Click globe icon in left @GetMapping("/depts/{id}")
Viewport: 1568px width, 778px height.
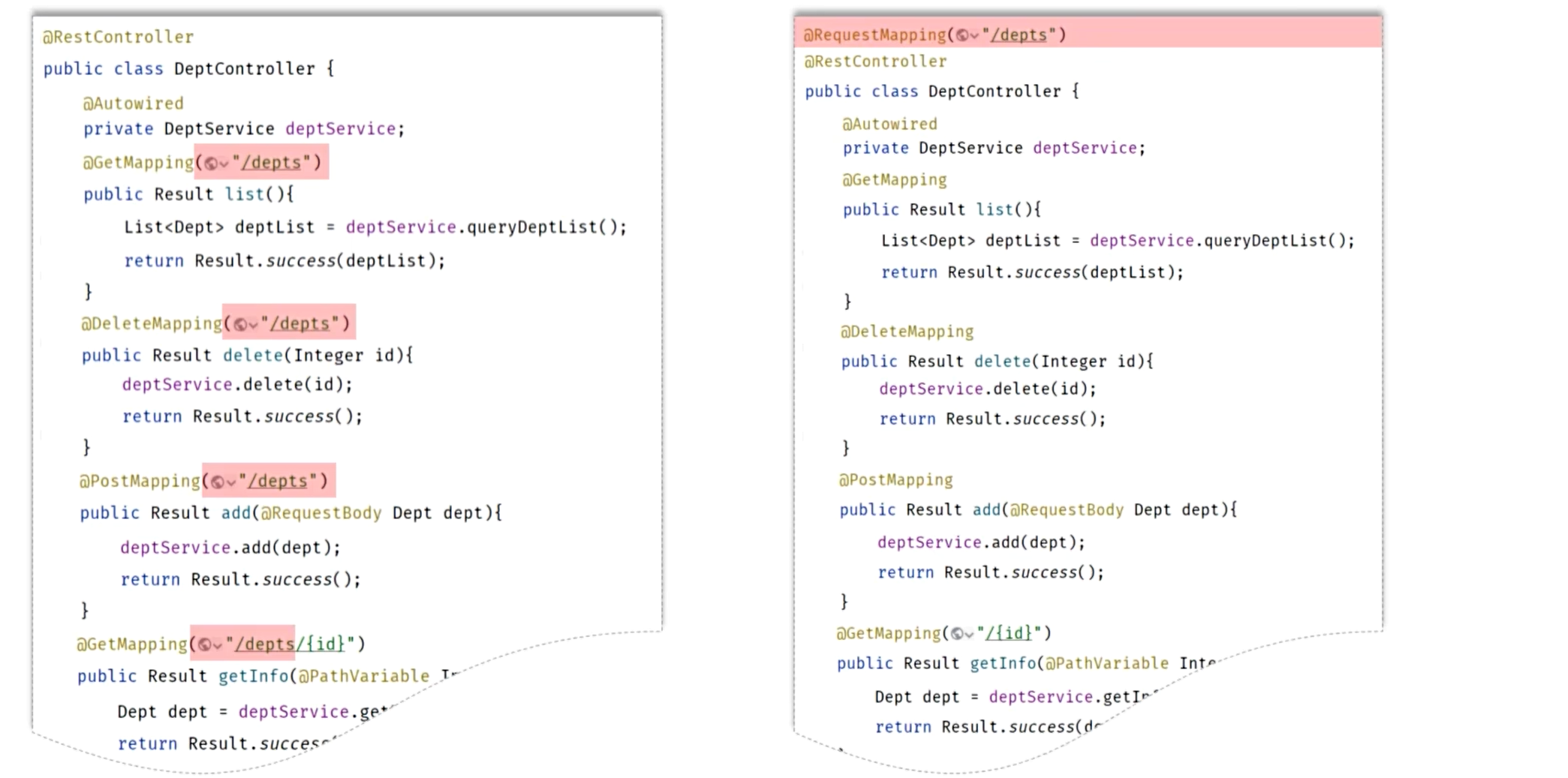pyautogui.click(x=204, y=644)
